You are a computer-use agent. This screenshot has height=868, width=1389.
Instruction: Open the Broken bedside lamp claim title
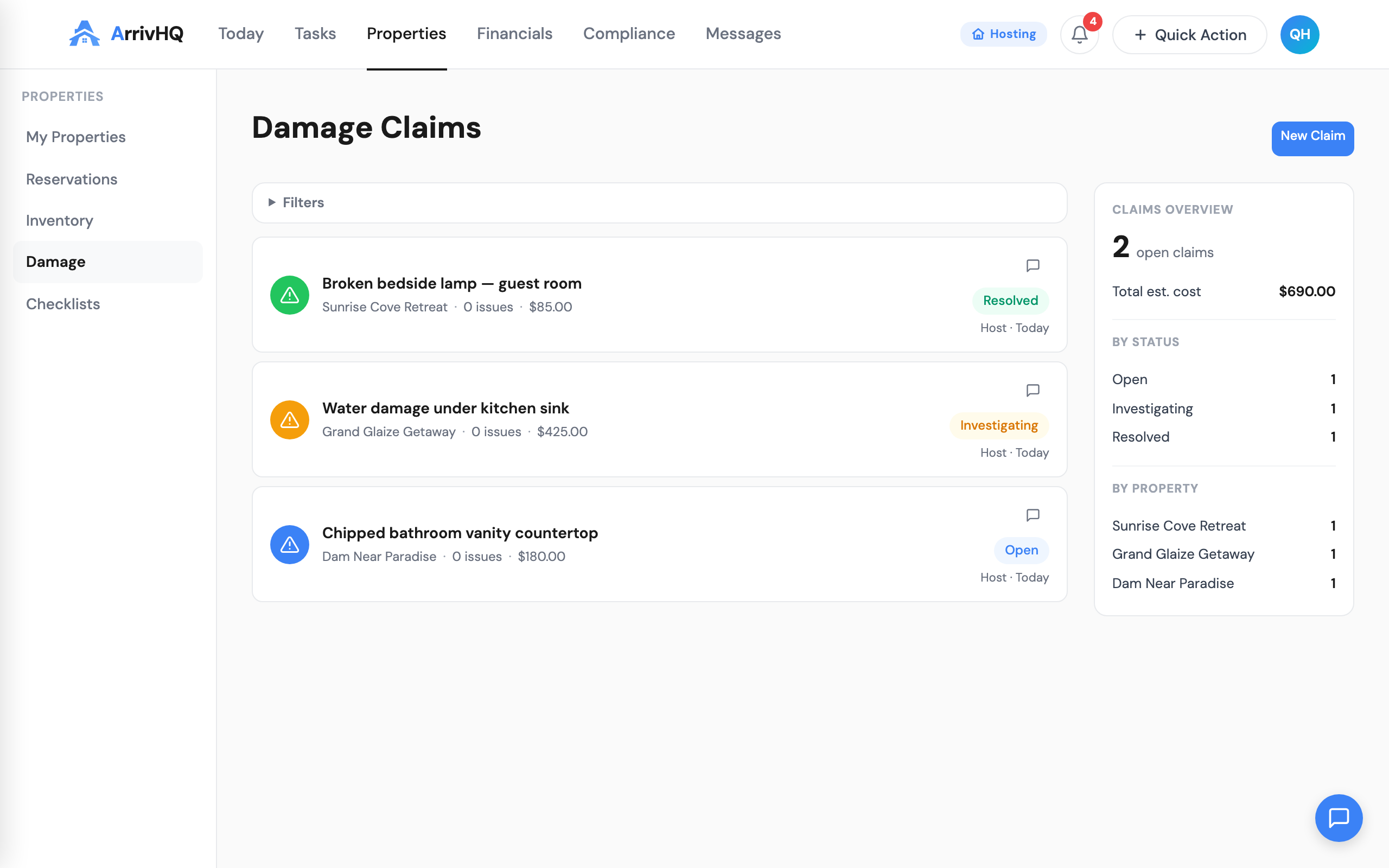click(452, 284)
